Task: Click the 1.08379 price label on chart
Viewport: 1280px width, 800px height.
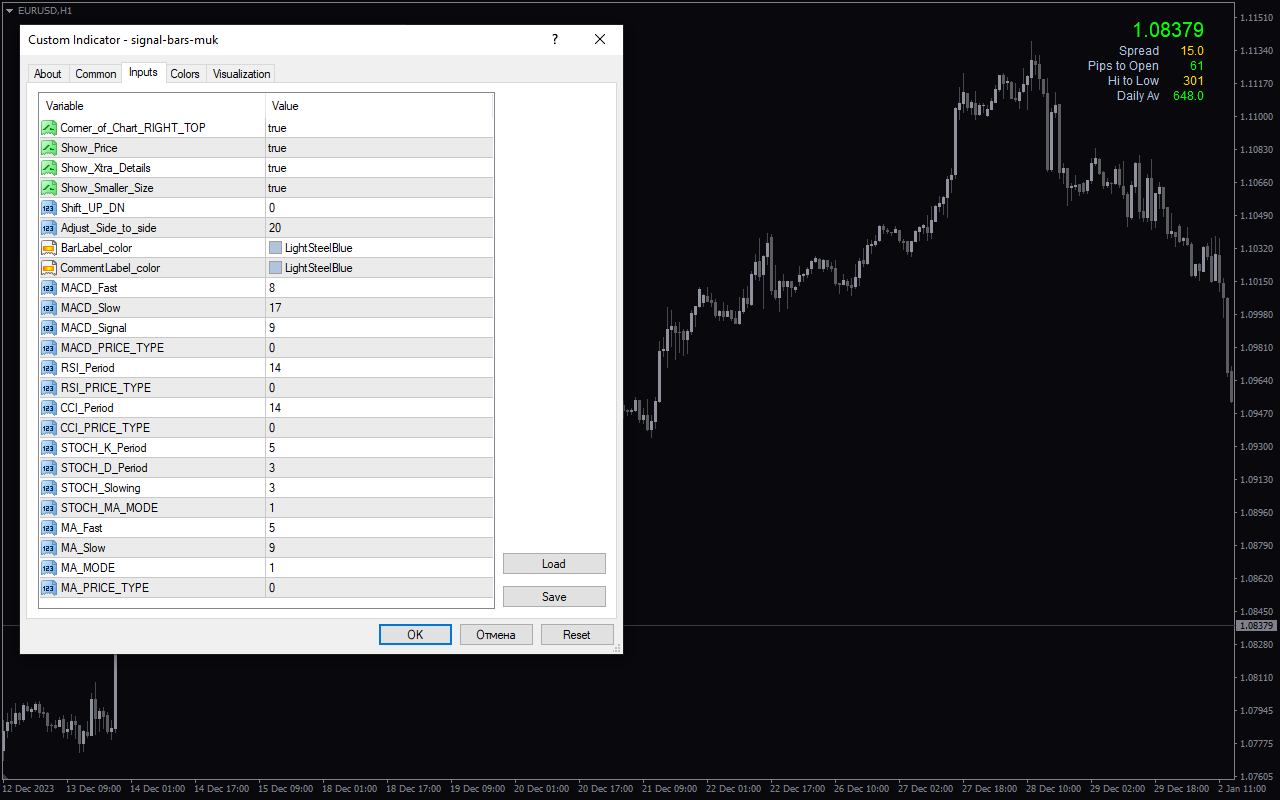Action: click(x=1168, y=30)
